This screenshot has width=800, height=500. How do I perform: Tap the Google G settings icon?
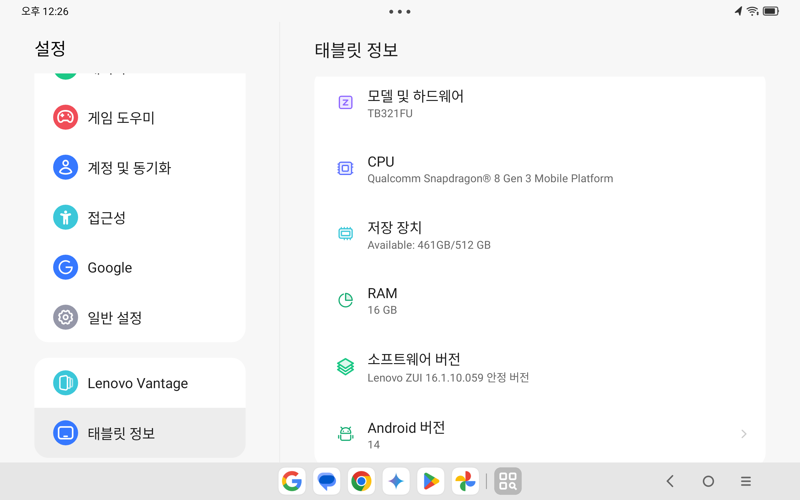click(65, 267)
